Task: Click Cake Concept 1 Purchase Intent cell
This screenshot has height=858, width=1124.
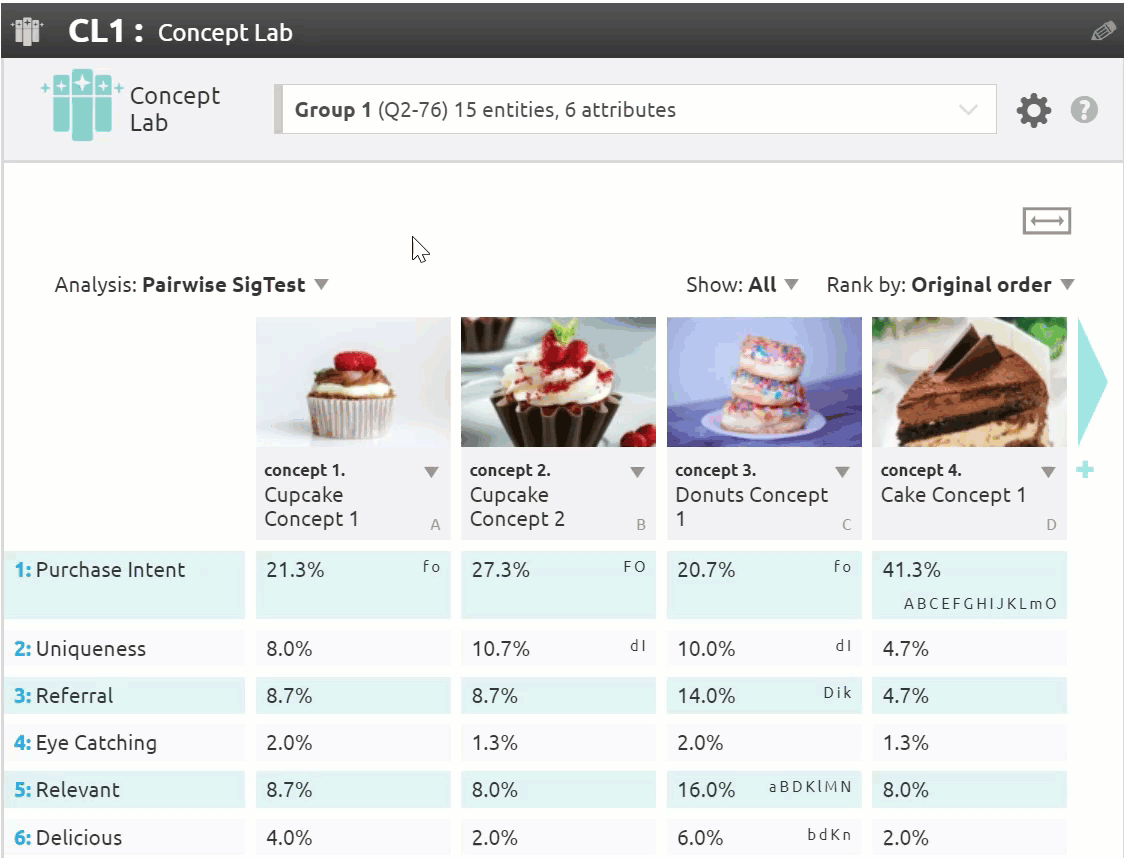Action: [968, 584]
